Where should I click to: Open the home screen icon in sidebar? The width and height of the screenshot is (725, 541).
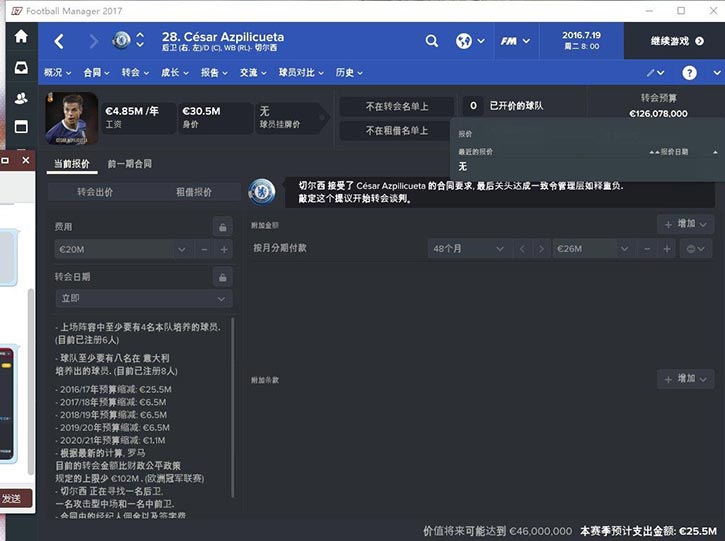[x=21, y=37]
